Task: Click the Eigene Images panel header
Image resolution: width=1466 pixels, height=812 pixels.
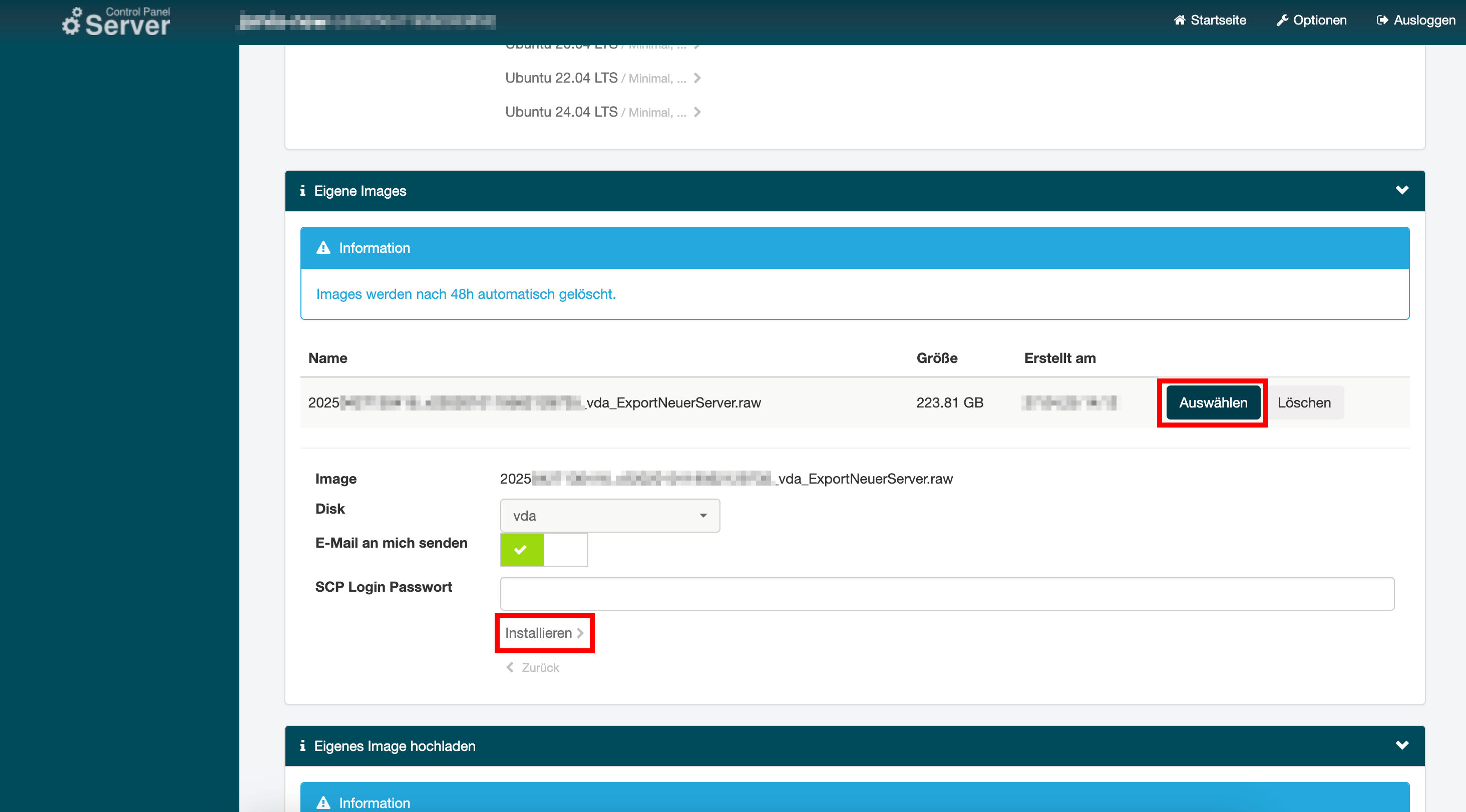Action: tap(854, 191)
